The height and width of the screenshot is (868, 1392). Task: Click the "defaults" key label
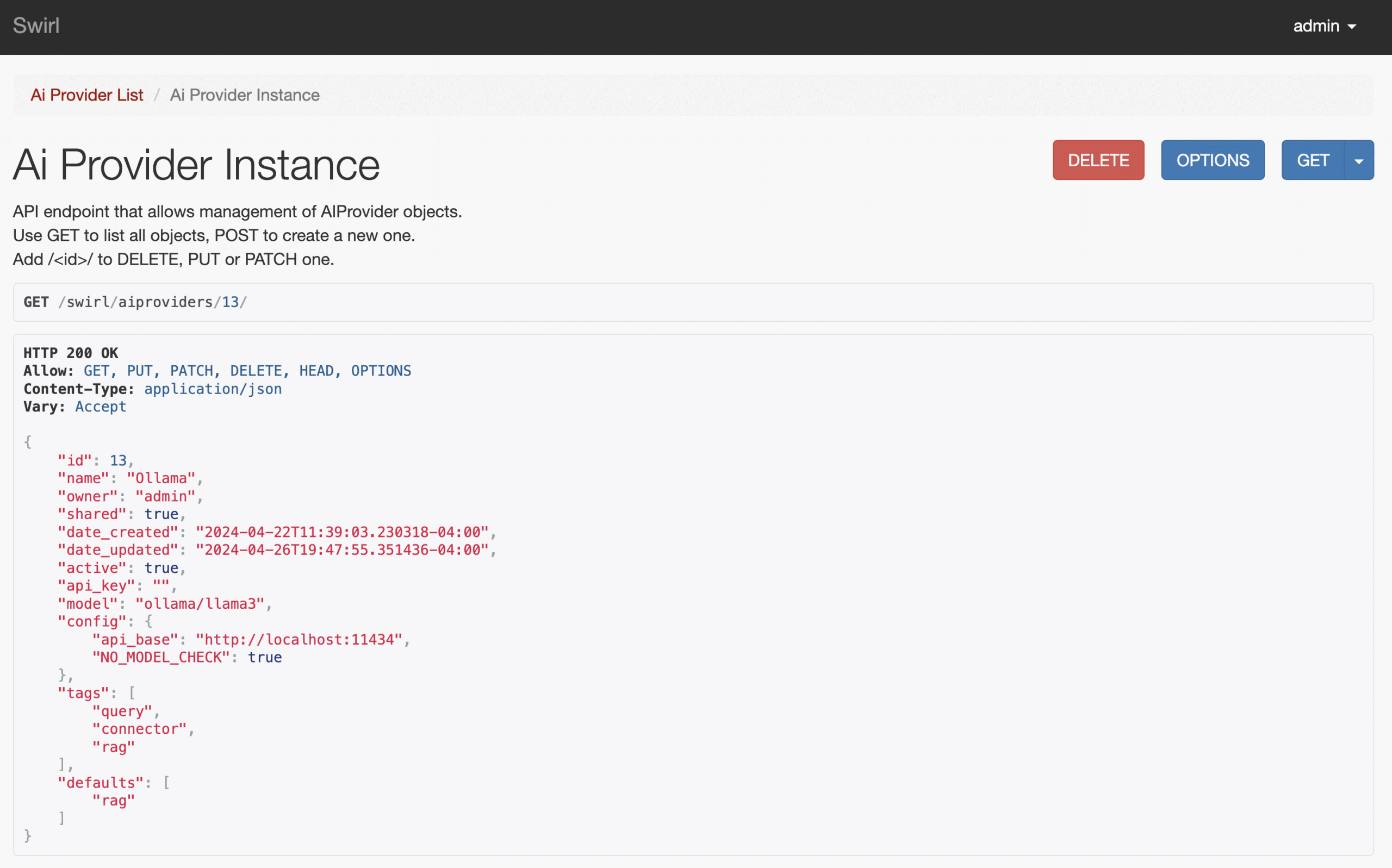coord(101,783)
